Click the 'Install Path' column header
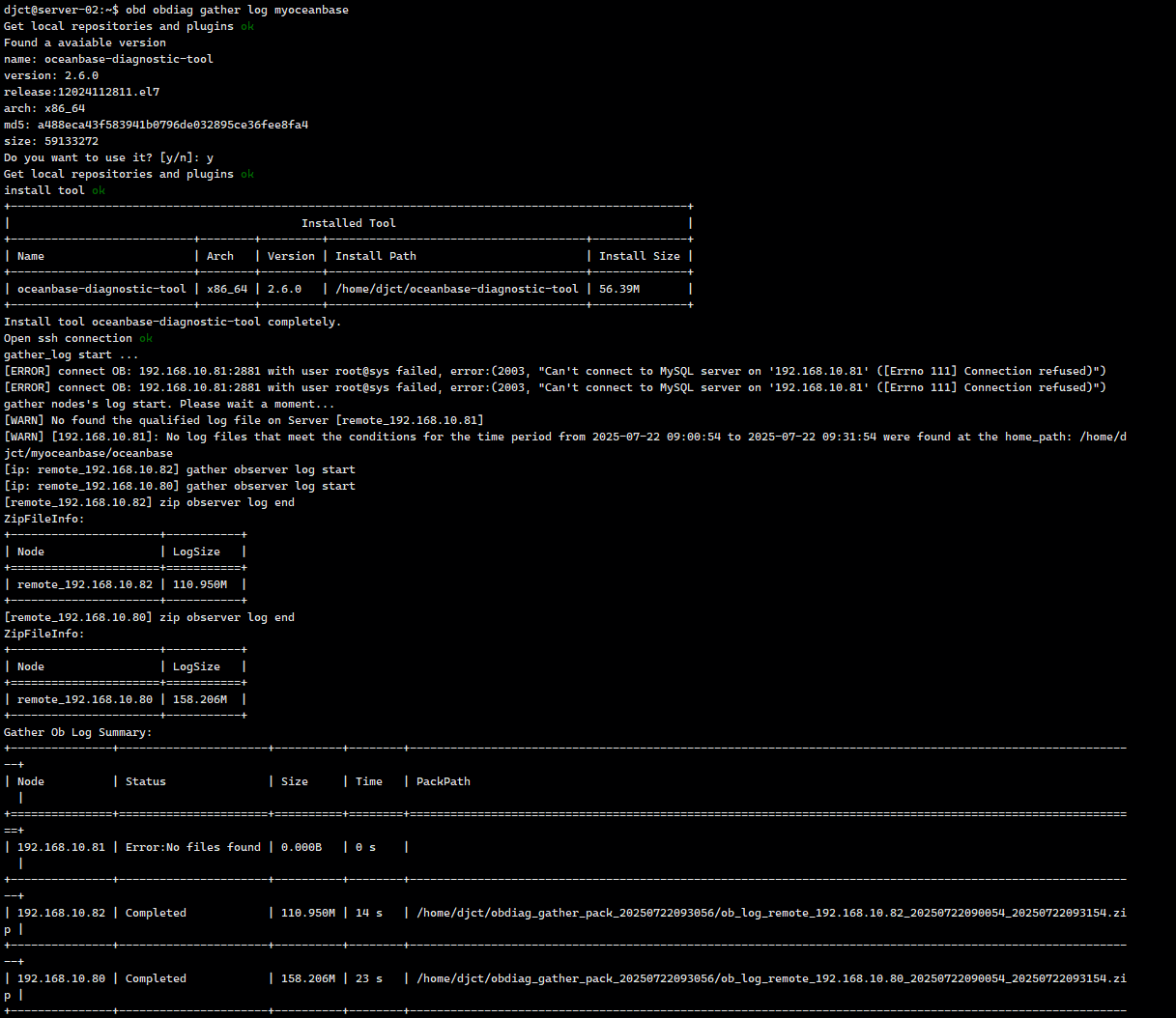The height and width of the screenshot is (1018, 1176). (x=376, y=256)
